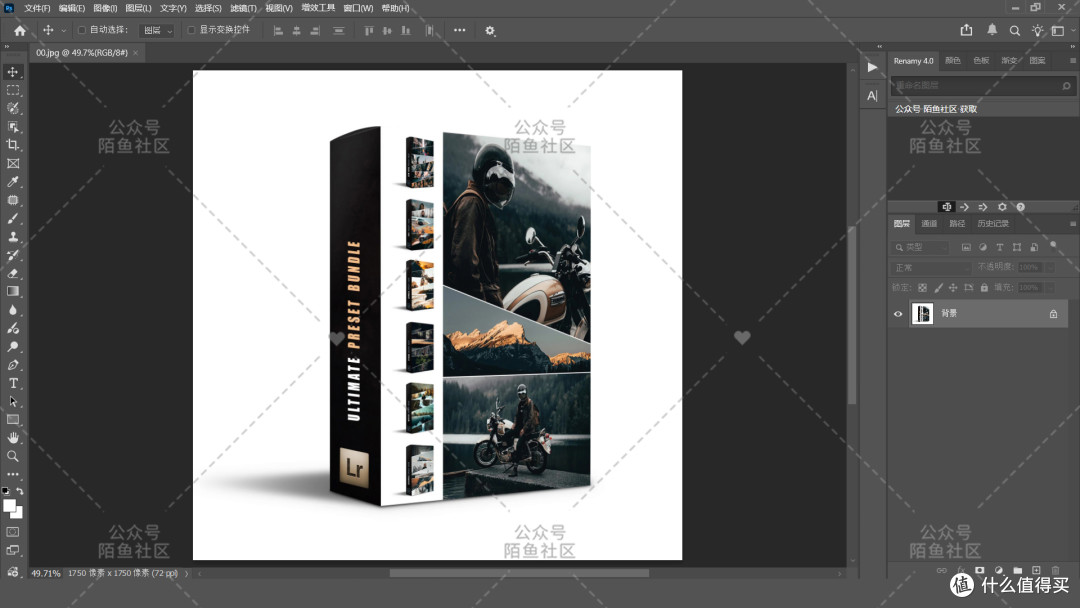Select the Crop tool
The image size is (1080, 608).
[13, 145]
